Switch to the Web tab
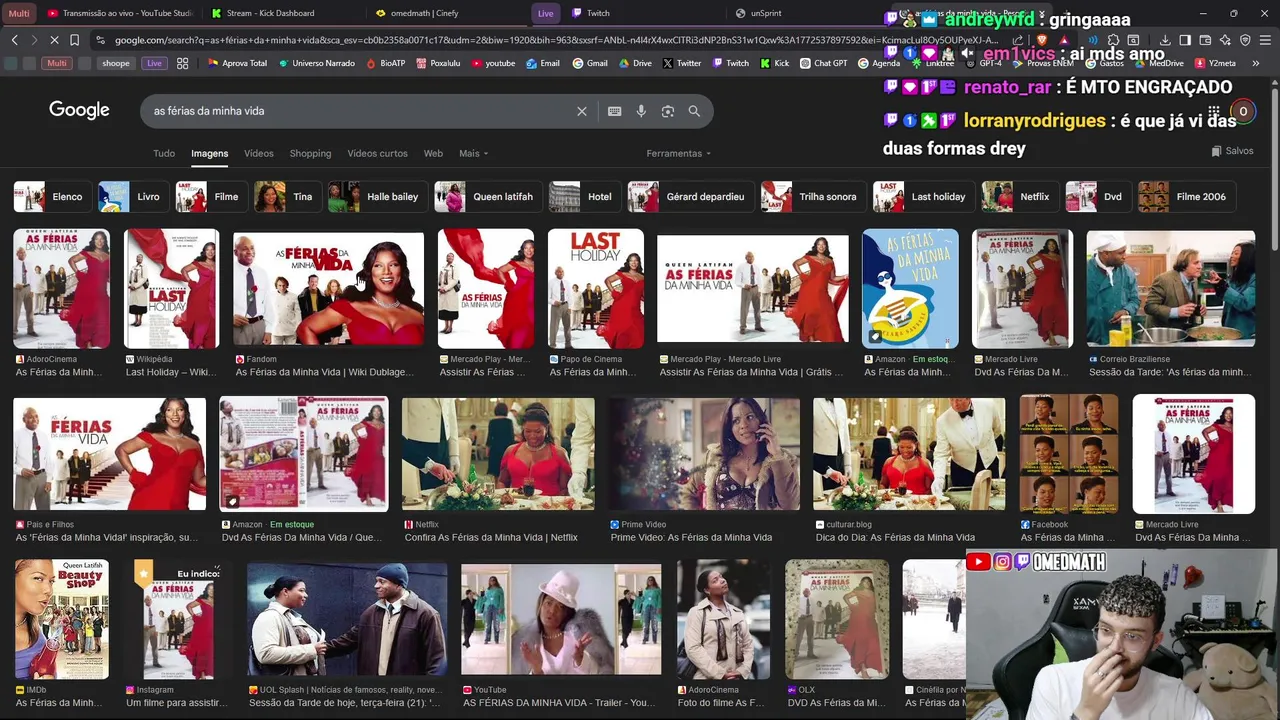Image resolution: width=1280 pixels, height=720 pixels. pos(433,153)
